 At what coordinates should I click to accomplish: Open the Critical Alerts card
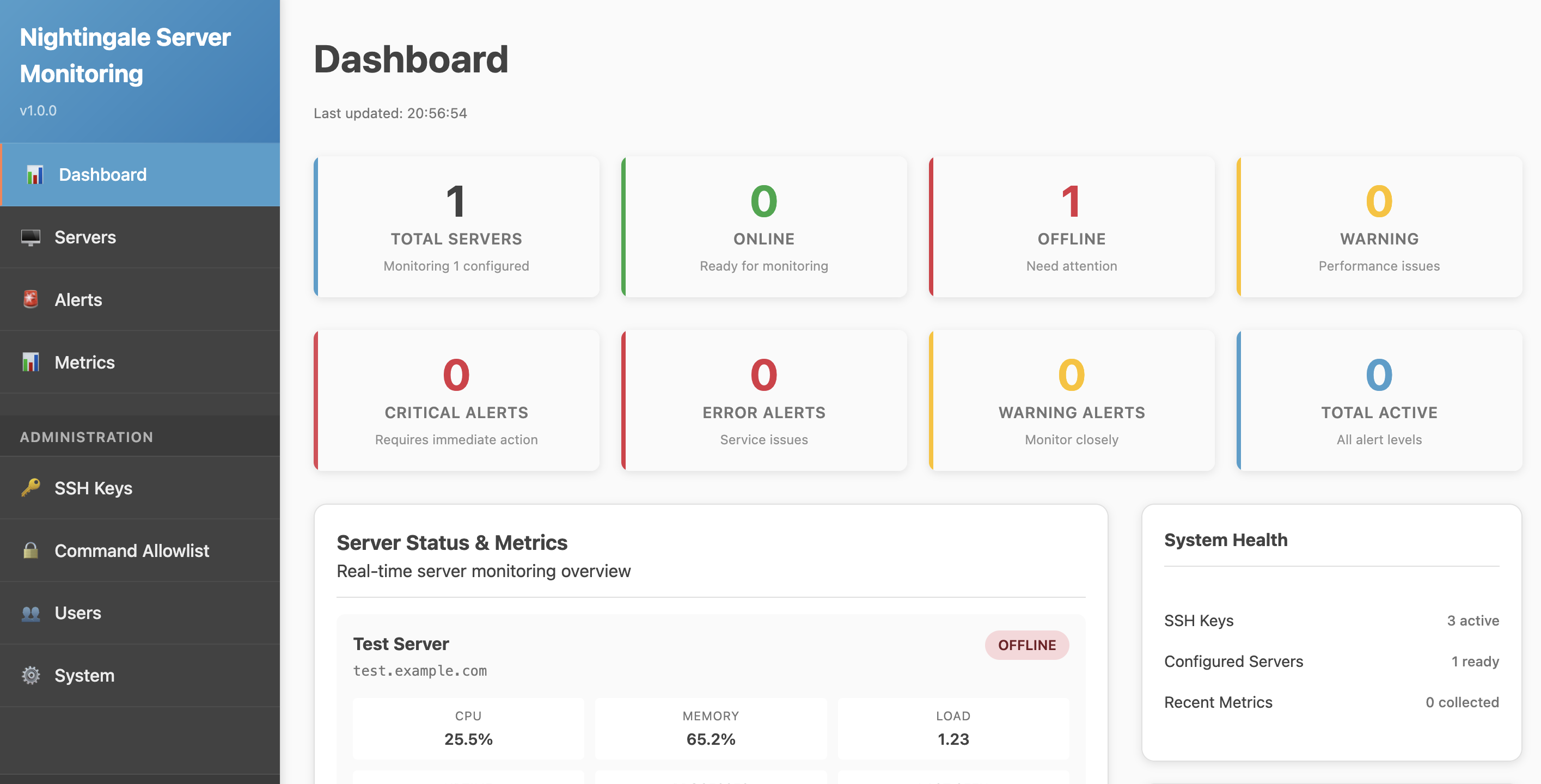point(456,400)
